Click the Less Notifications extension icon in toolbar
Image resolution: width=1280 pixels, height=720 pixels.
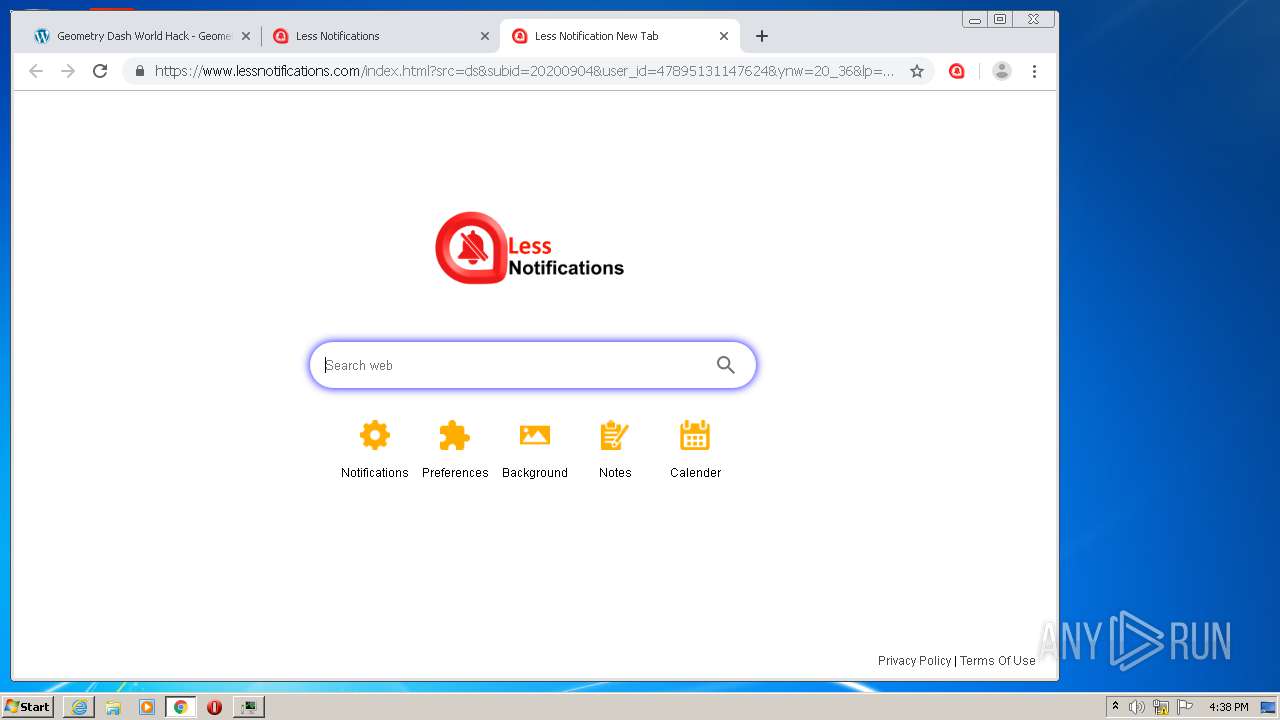tap(957, 71)
